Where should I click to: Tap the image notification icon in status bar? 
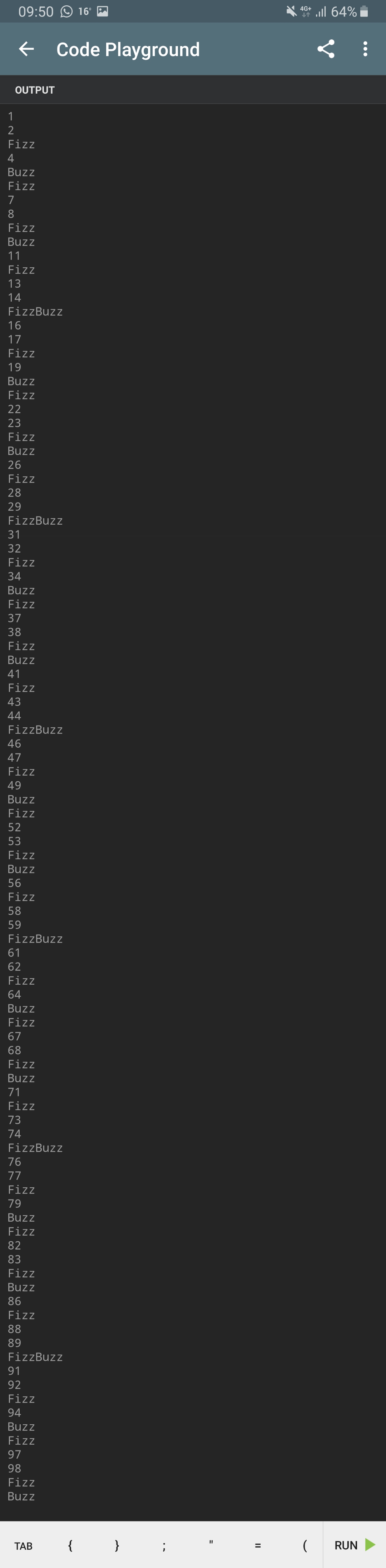(103, 11)
